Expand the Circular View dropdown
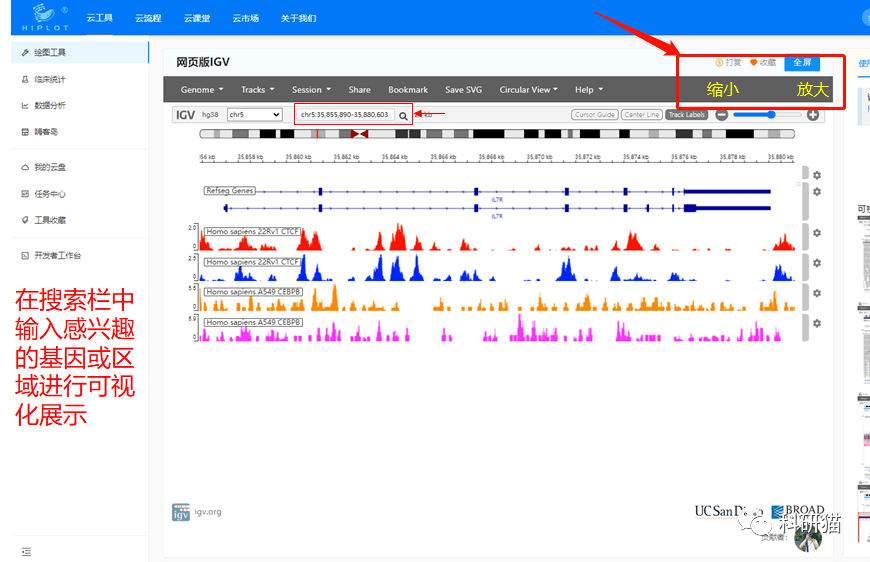Screen dimensions: 870x562 click(529, 90)
